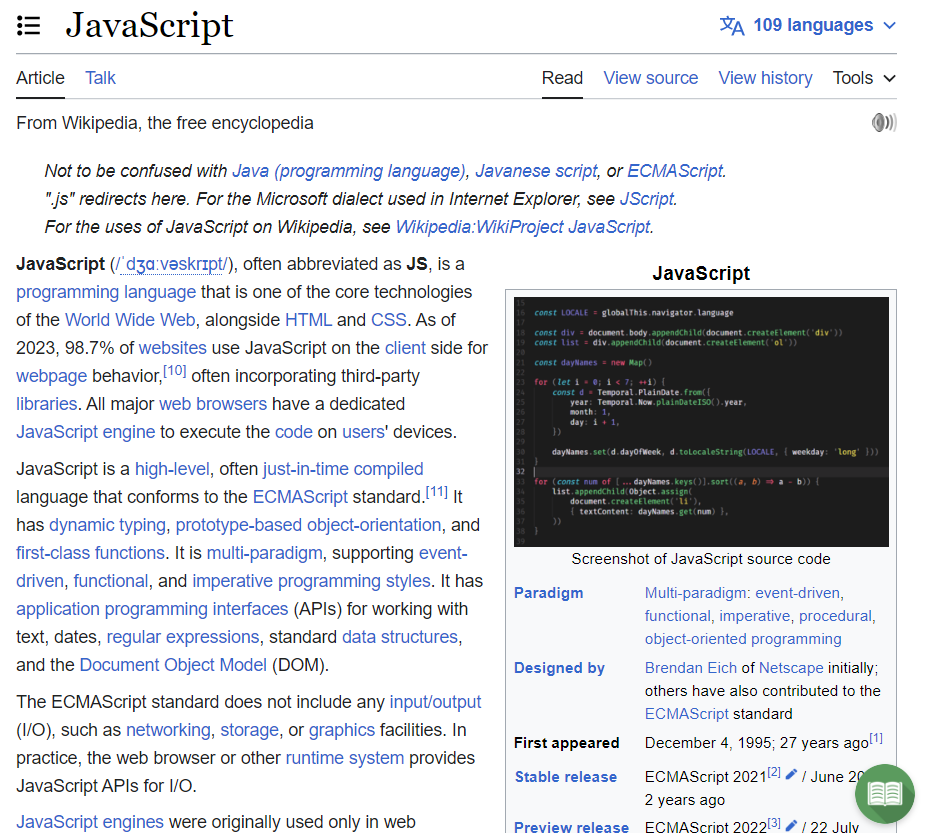The width and height of the screenshot is (926, 833).
Task: Follow the Document Object Model link
Action: [173, 665]
